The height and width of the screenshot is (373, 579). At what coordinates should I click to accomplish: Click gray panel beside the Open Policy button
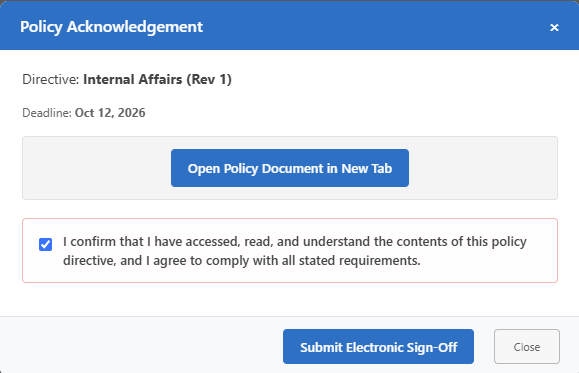pyautogui.click(x=96, y=168)
